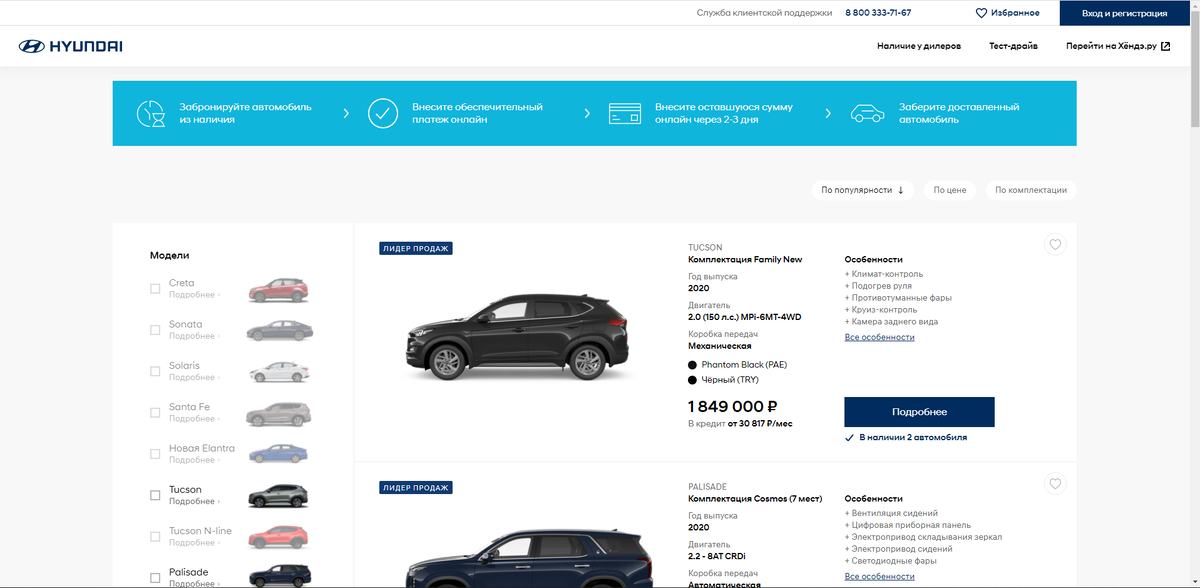
Task: Open Избранное favorites link
Action: (1007, 13)
